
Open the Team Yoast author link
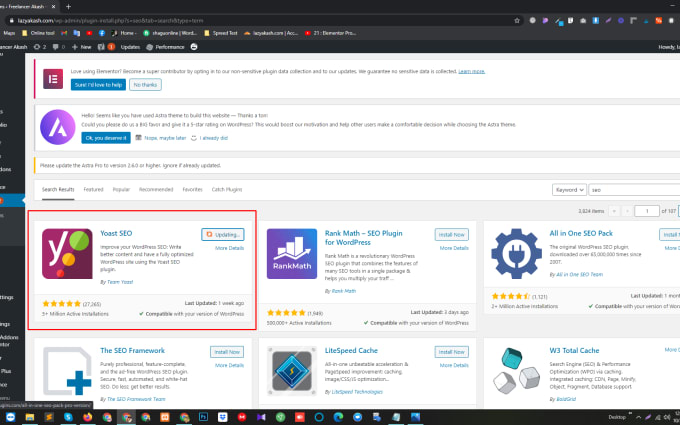pos(120,282)
